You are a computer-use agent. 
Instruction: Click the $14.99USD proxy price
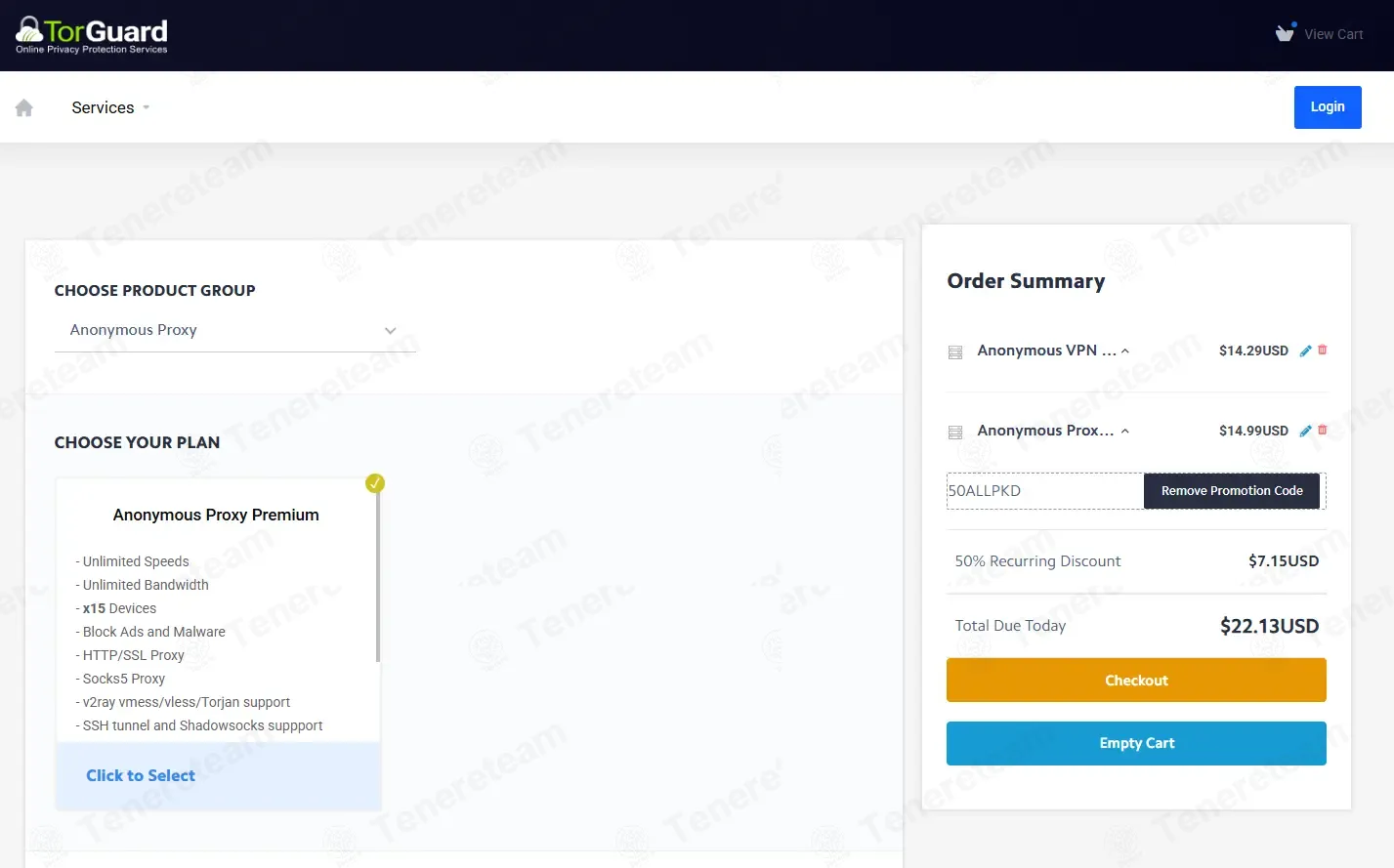[x=1253, y=431]
